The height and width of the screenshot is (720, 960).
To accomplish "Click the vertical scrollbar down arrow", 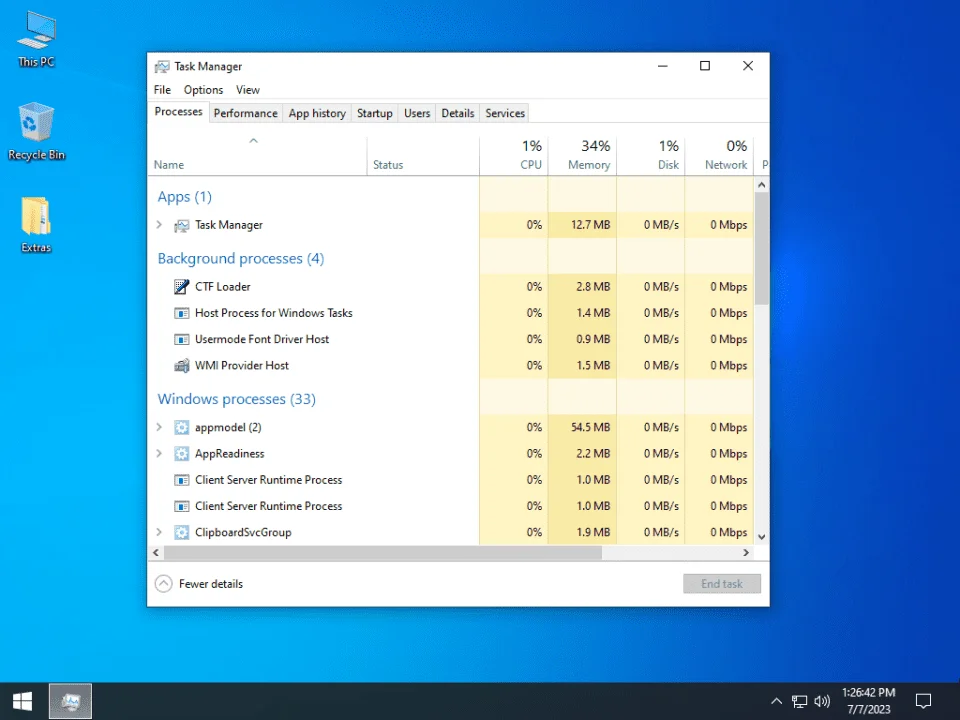I will [x=762, y=537].
